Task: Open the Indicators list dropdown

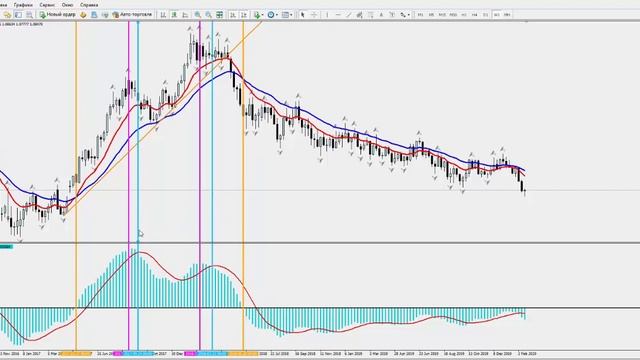Action: coord(258,15)
